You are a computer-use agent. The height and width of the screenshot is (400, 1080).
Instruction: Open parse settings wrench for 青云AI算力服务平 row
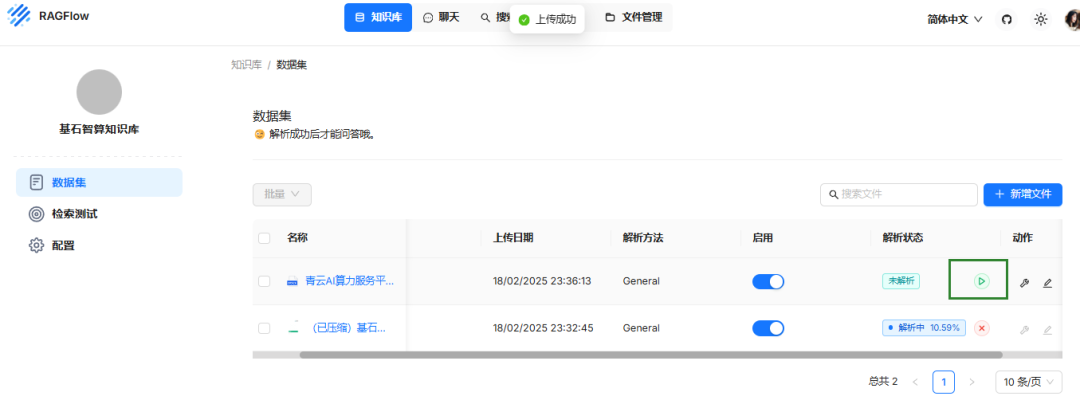1024,282
